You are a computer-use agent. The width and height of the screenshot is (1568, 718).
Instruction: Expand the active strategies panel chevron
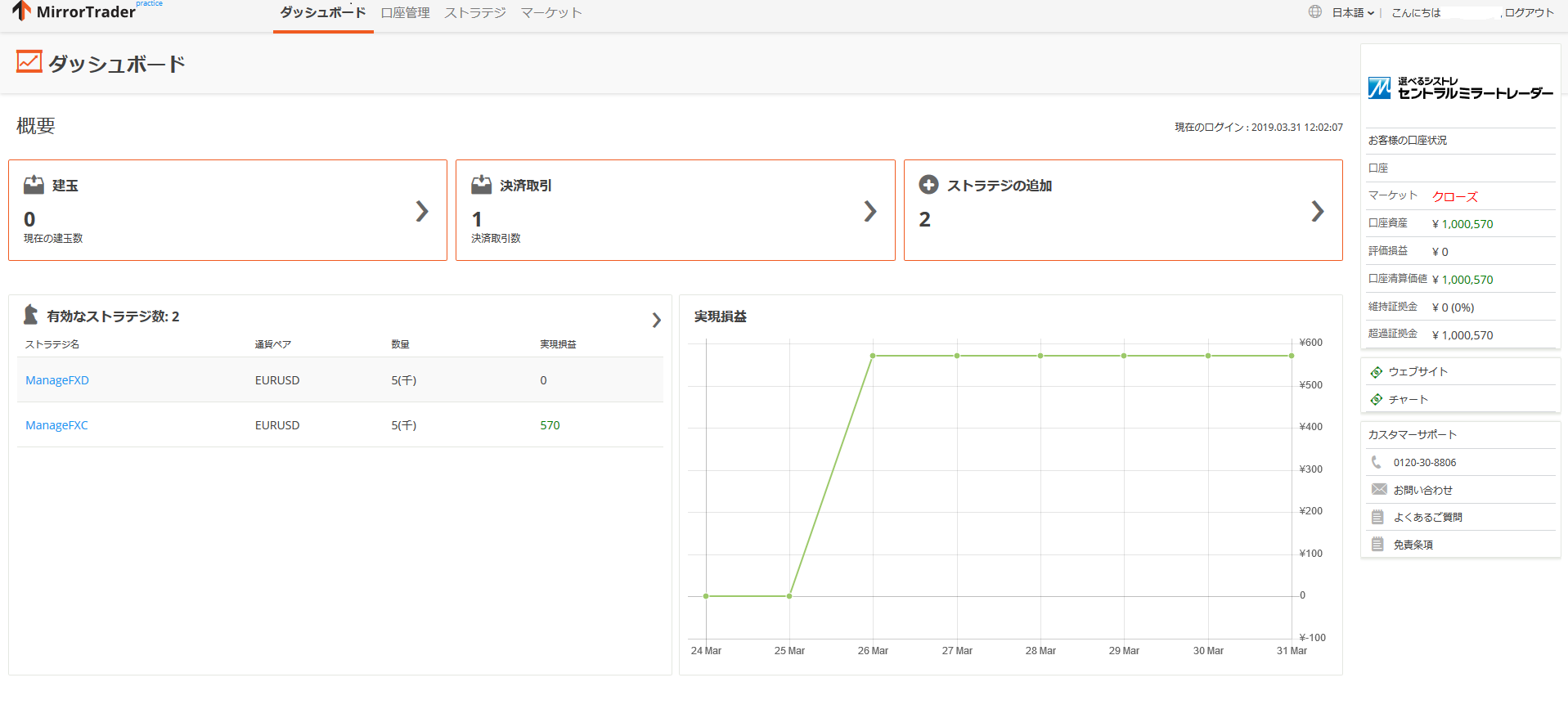click(x=656, y=320)
